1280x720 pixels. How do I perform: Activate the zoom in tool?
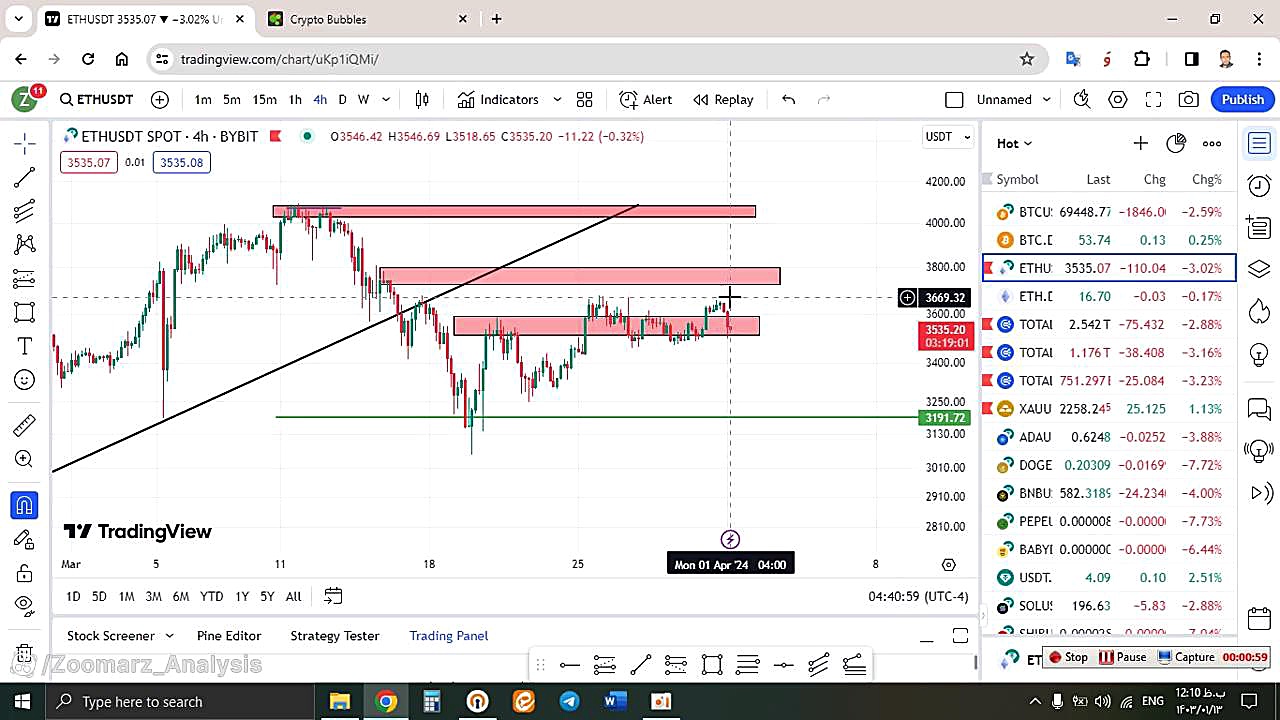tap(25, 459)
